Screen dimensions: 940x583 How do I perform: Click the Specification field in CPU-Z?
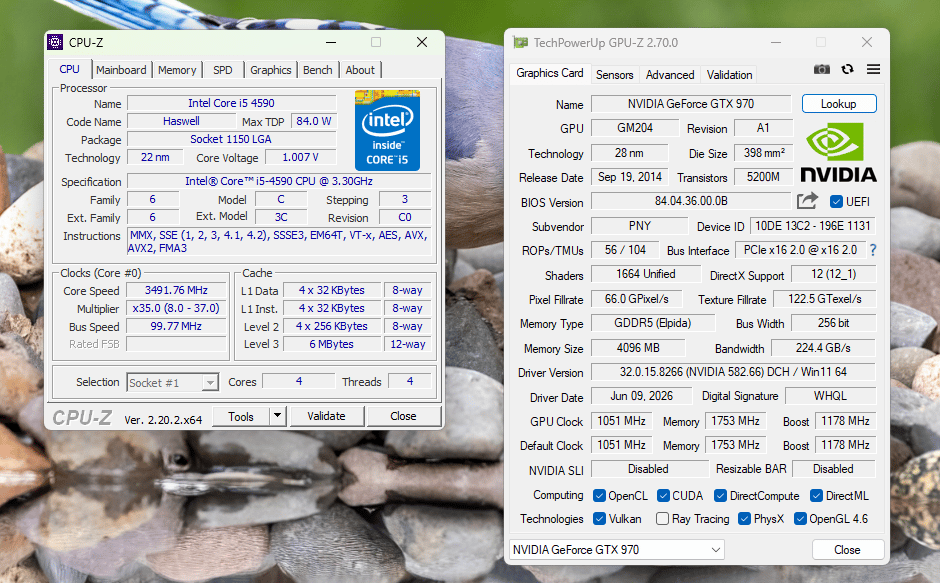[x=279, y=181]
